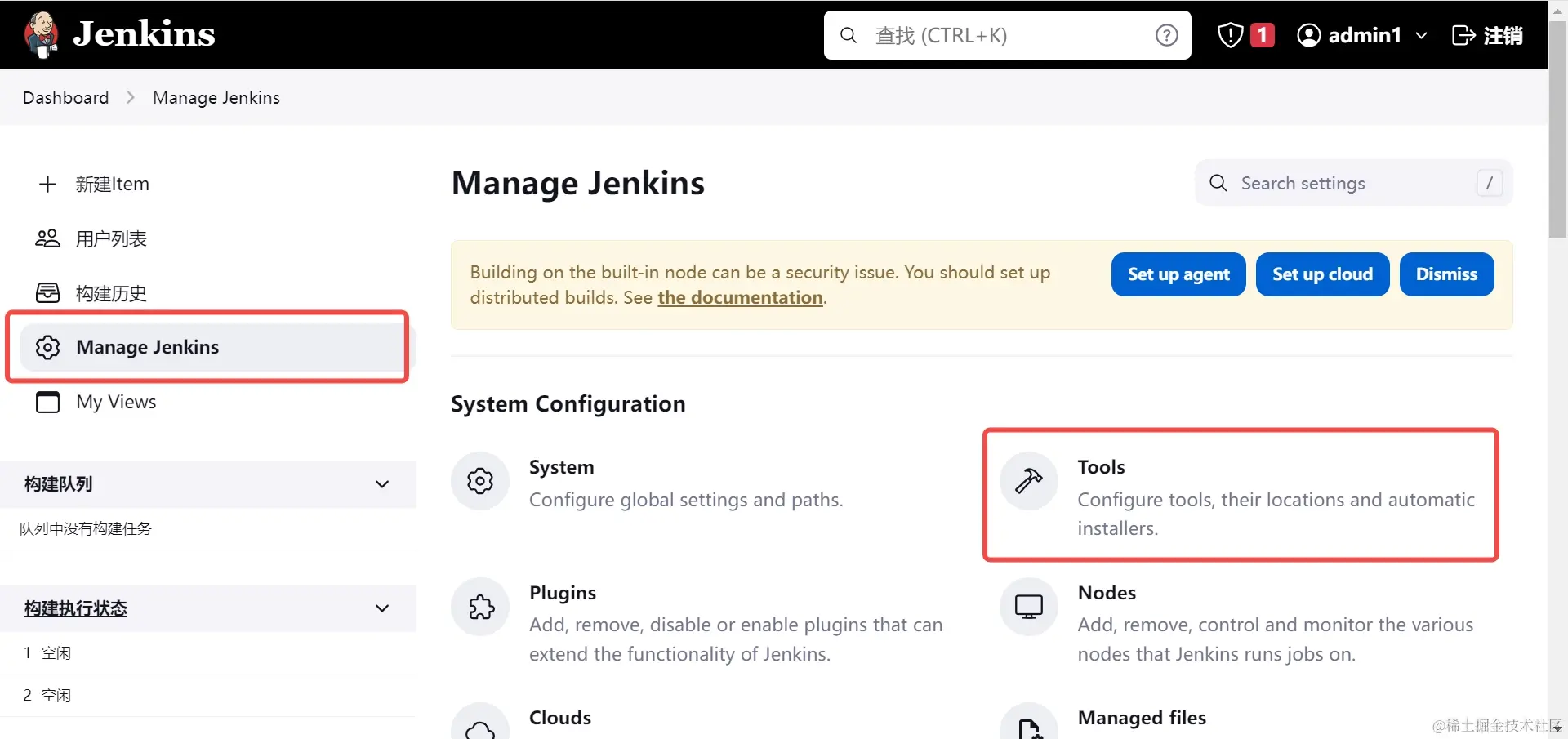Open Nodes via the monitor icon
This screenshot has width=1568, height=739.
1028,607
